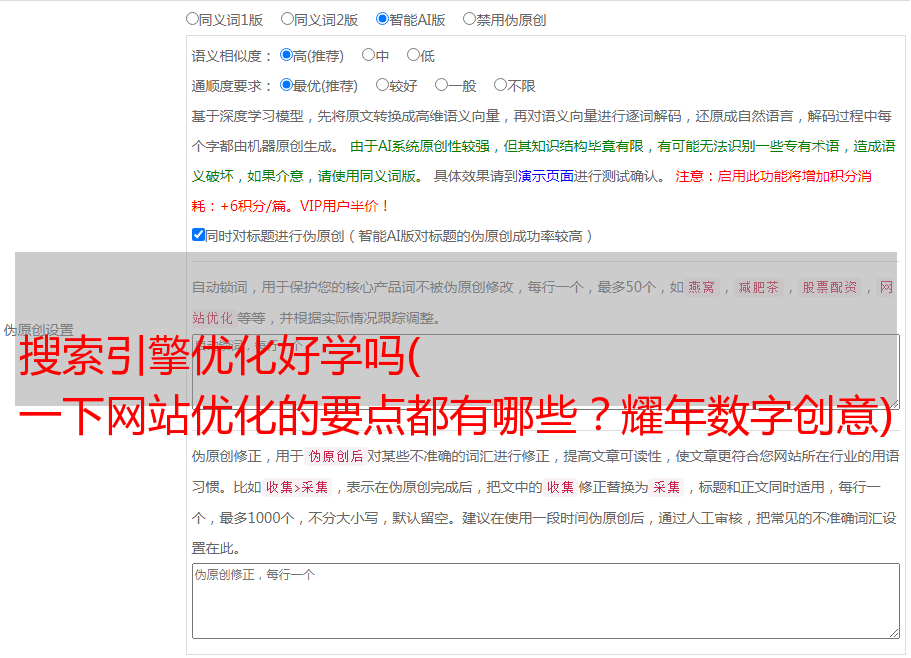Set 语义相似度 to 低

click(413, 55)
